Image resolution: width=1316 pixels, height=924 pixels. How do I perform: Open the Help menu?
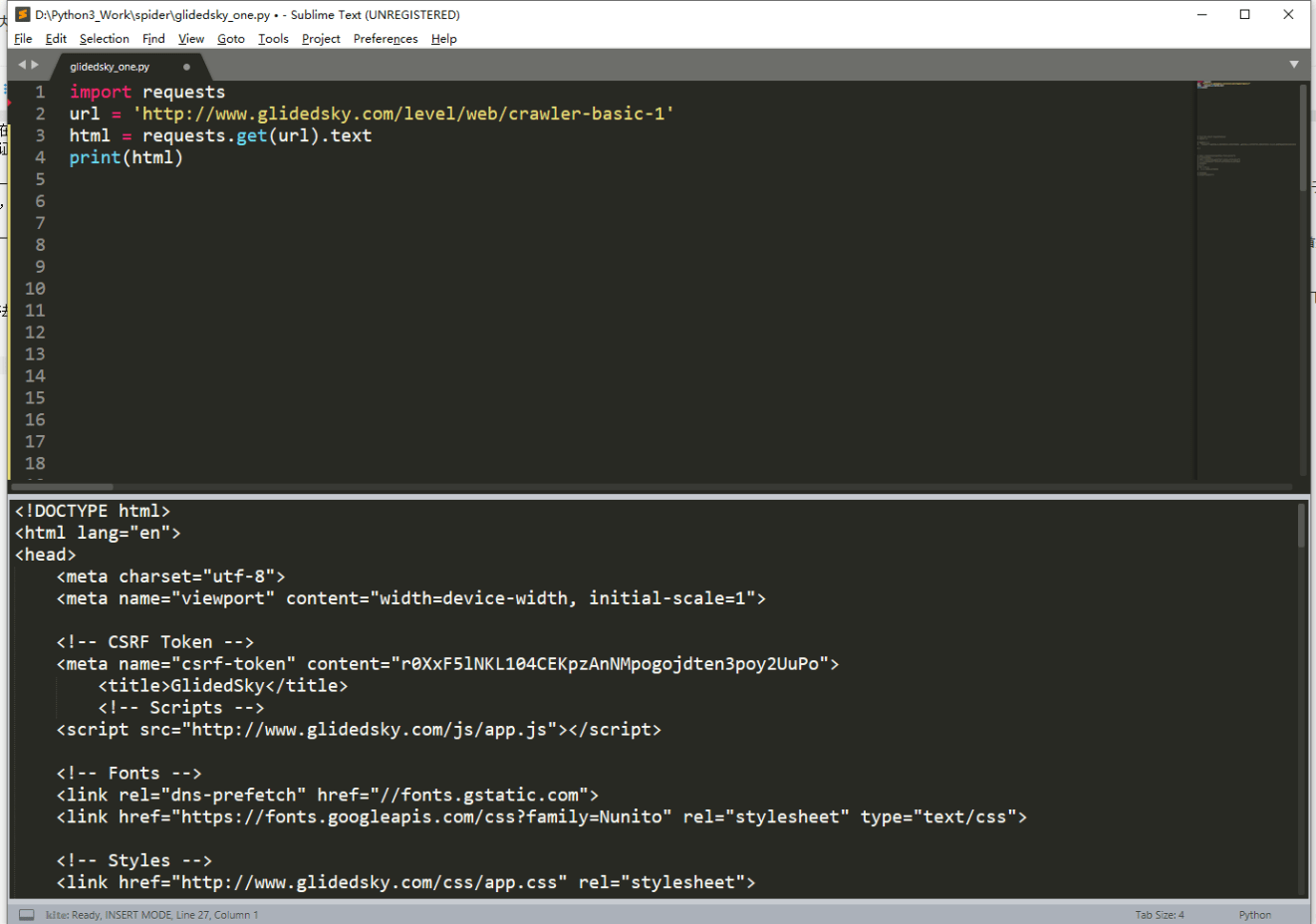(444, 39)
